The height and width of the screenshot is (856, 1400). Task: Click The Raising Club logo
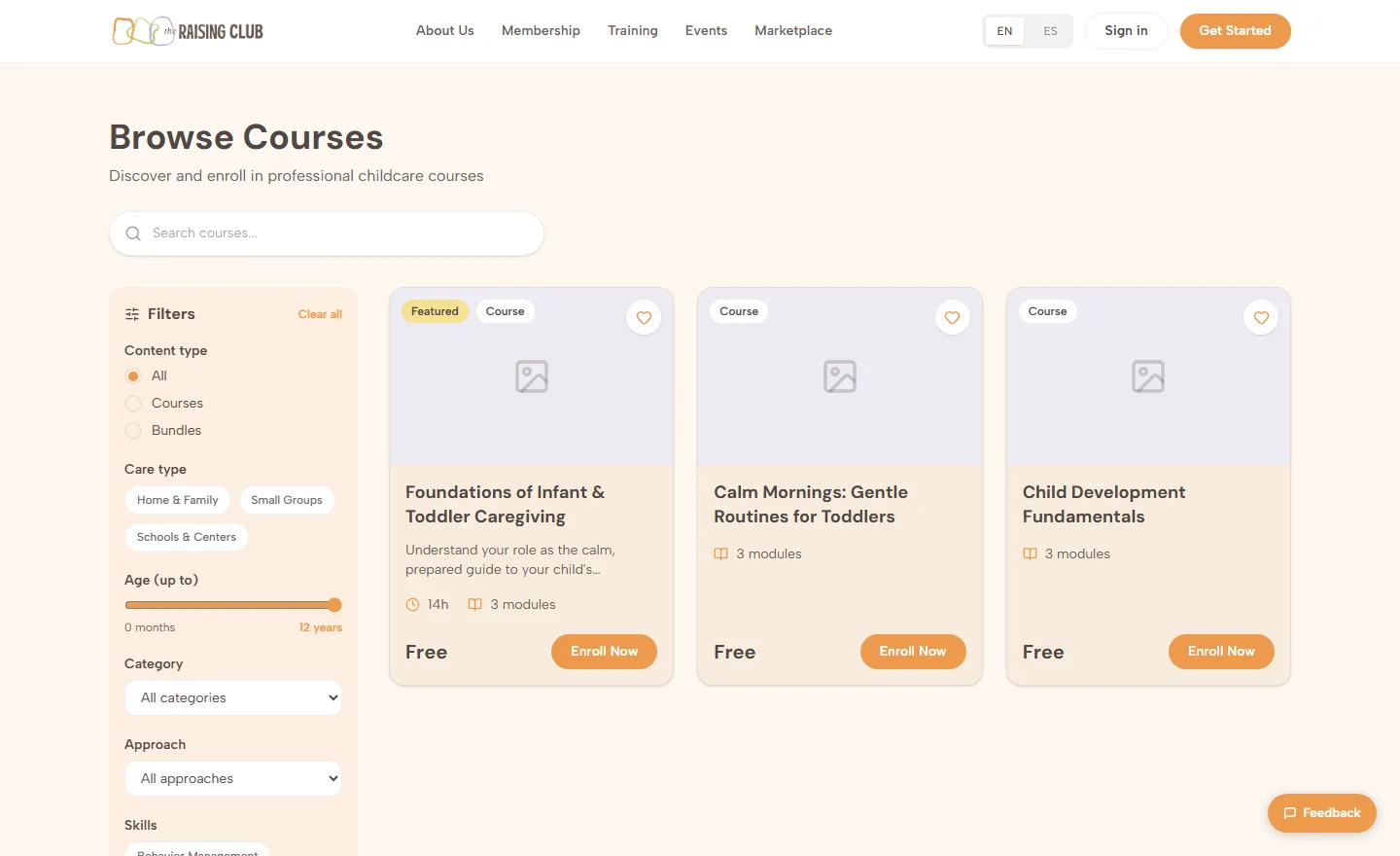point(188,31)
